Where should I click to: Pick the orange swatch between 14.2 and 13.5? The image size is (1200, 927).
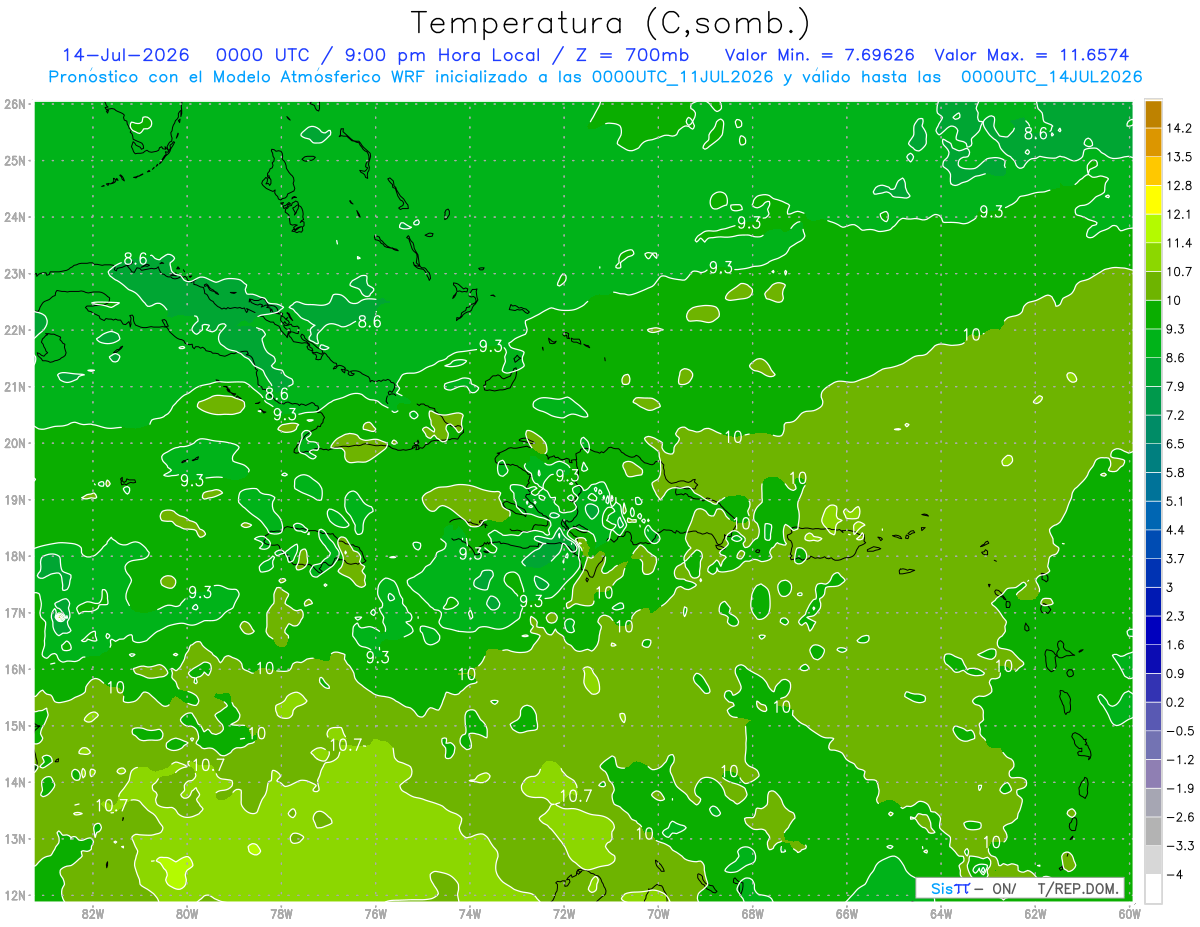pyautogui.click(x=1153, y=142)
